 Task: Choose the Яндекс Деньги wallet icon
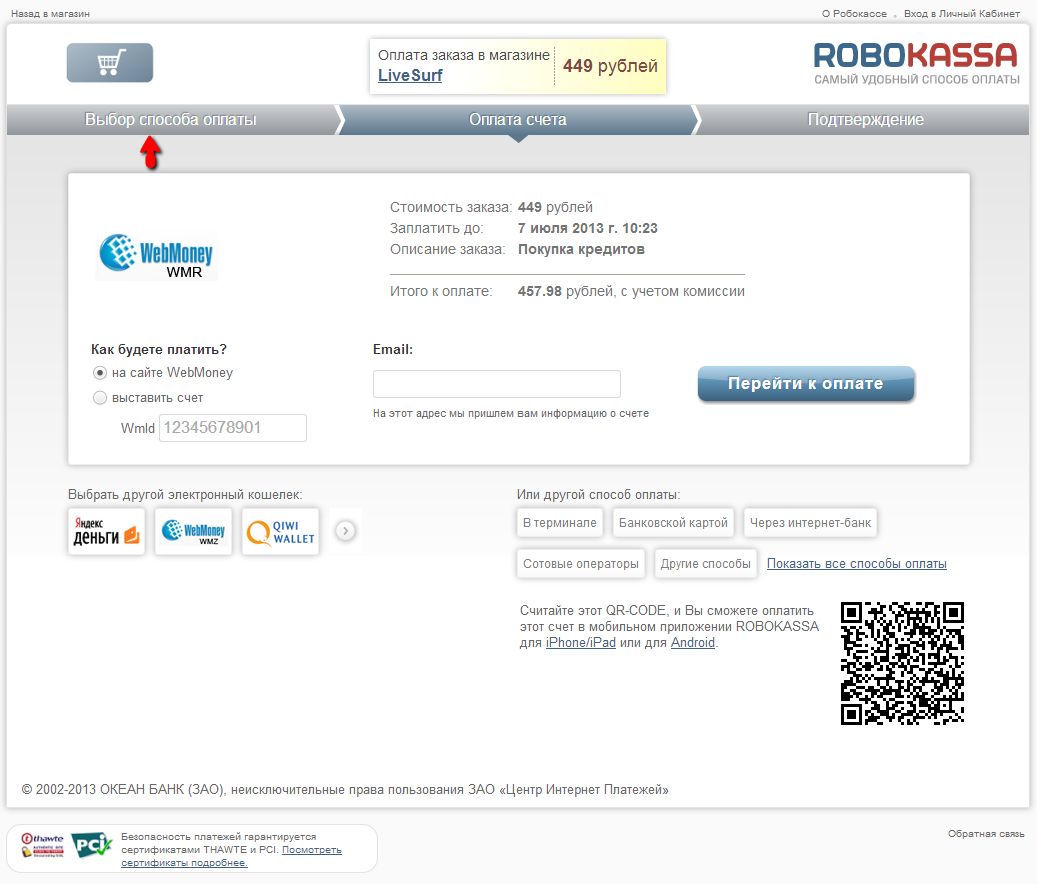point(106,532)
